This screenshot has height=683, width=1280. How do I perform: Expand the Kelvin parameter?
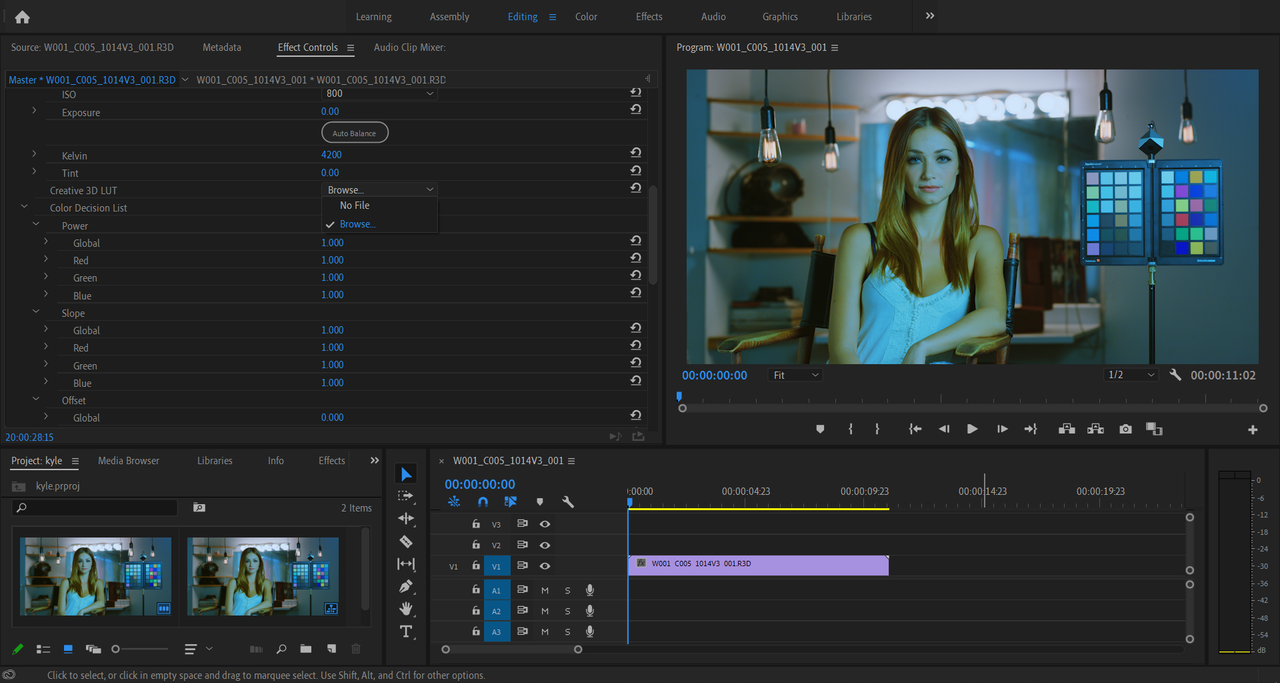click(x=34, y=155)
